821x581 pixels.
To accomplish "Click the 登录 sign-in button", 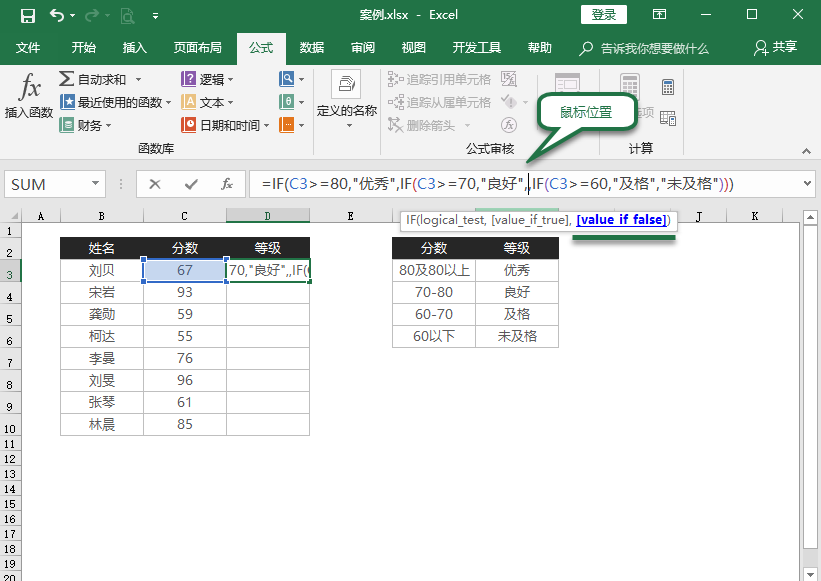I will (x=604, y=15).
